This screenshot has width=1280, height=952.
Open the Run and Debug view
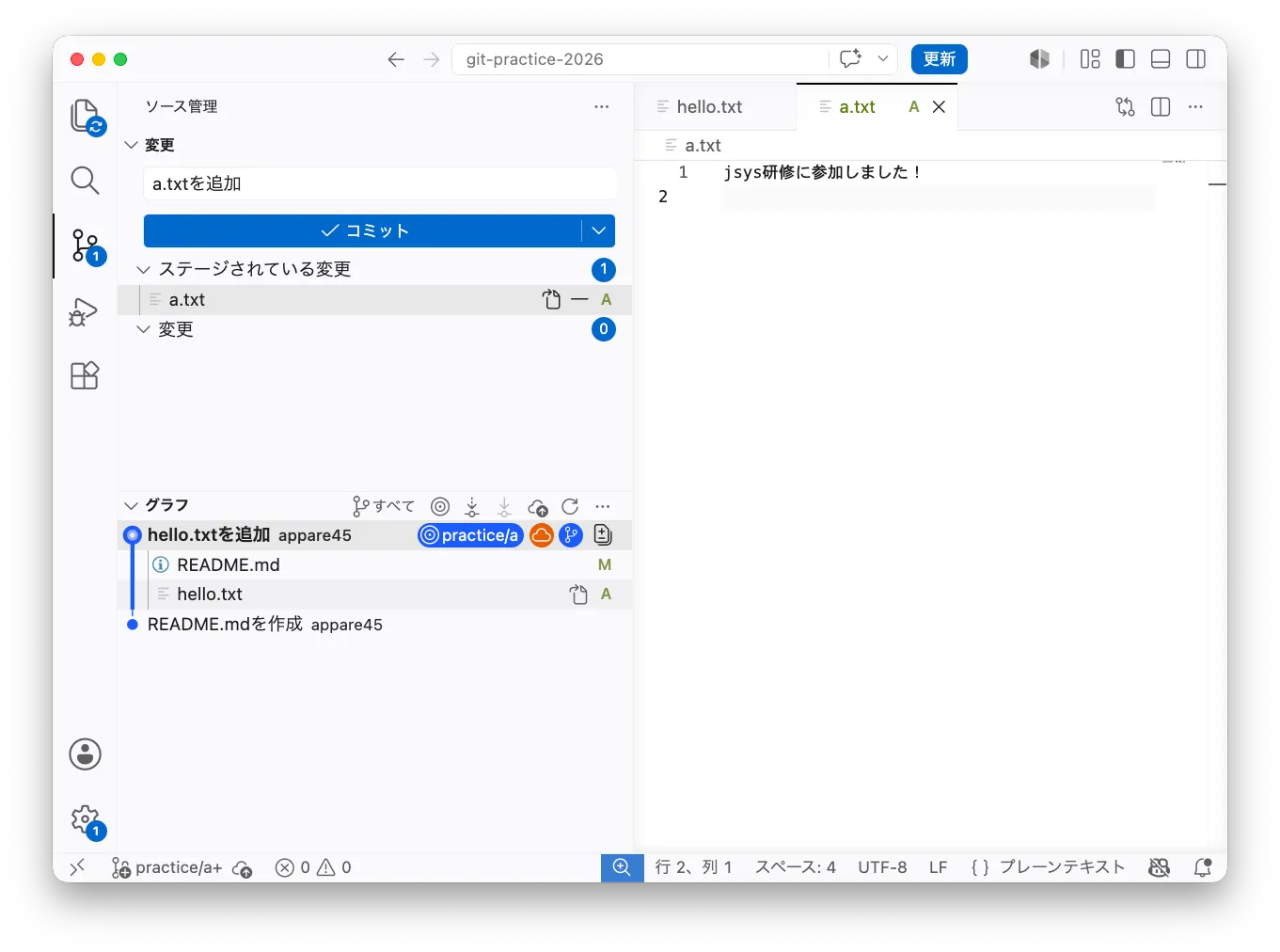pyautogui.click(x=84, y=311)
